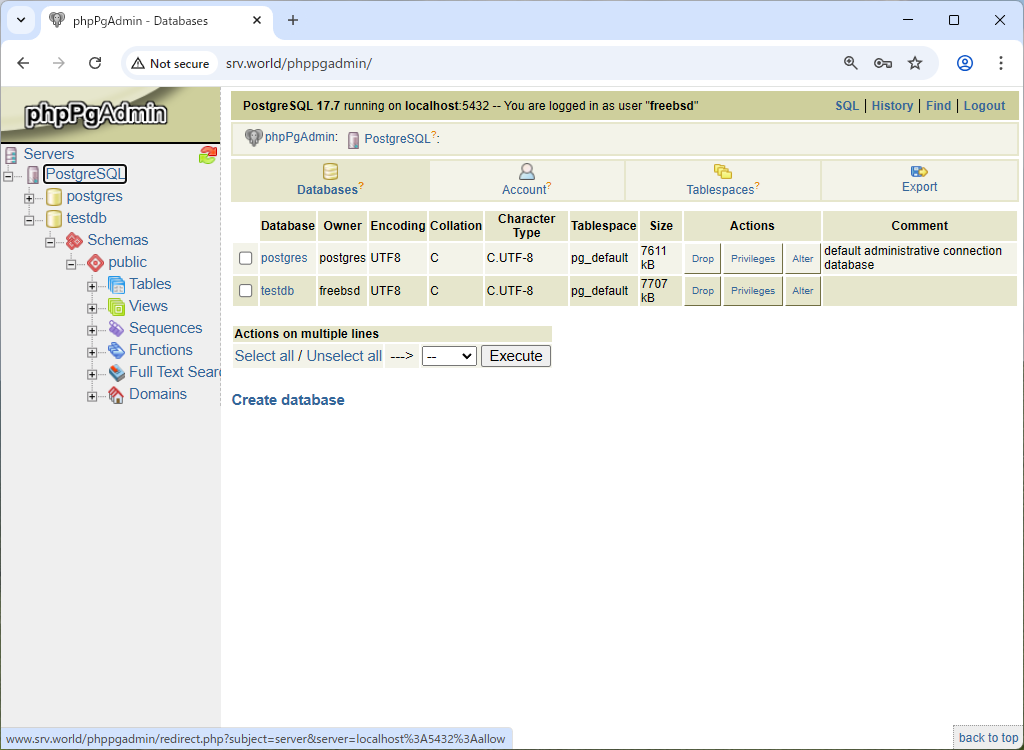Open the browser zoom magnifier icon
The width and height of the screenshot is (1024, 750).
(x=850, y=63)
